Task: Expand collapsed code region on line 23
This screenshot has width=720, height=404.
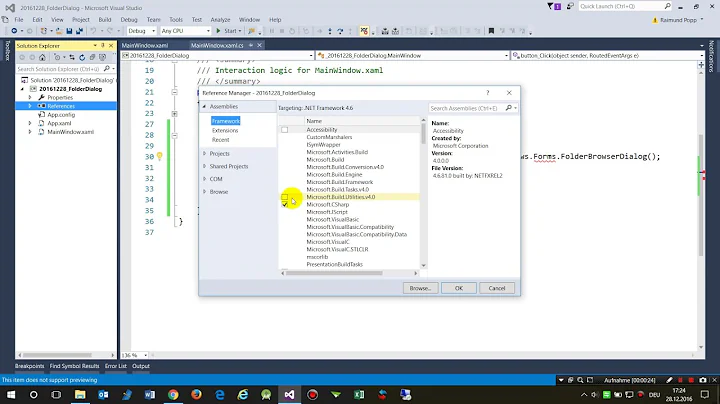Action: click(x=174, y=113)
